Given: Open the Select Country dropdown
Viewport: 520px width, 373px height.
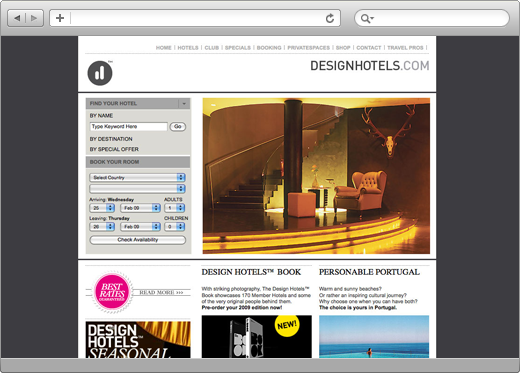Looking at the screenshot, I should (137, 178).
